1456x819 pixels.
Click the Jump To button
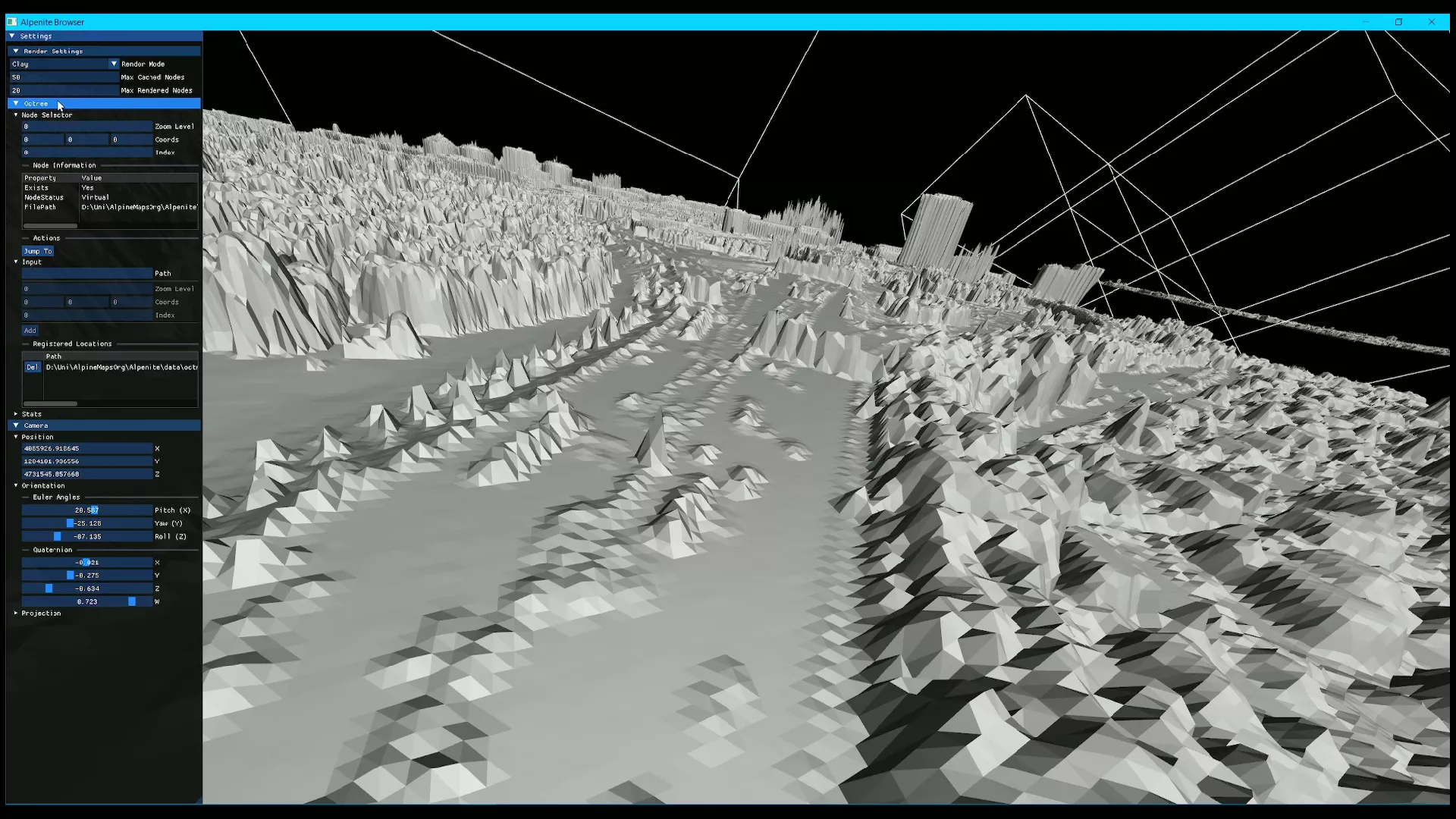[37, 251]
